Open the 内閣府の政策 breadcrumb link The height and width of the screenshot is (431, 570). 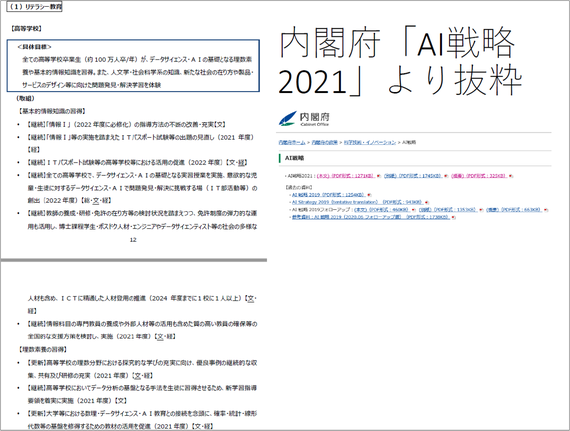point(324,142)
